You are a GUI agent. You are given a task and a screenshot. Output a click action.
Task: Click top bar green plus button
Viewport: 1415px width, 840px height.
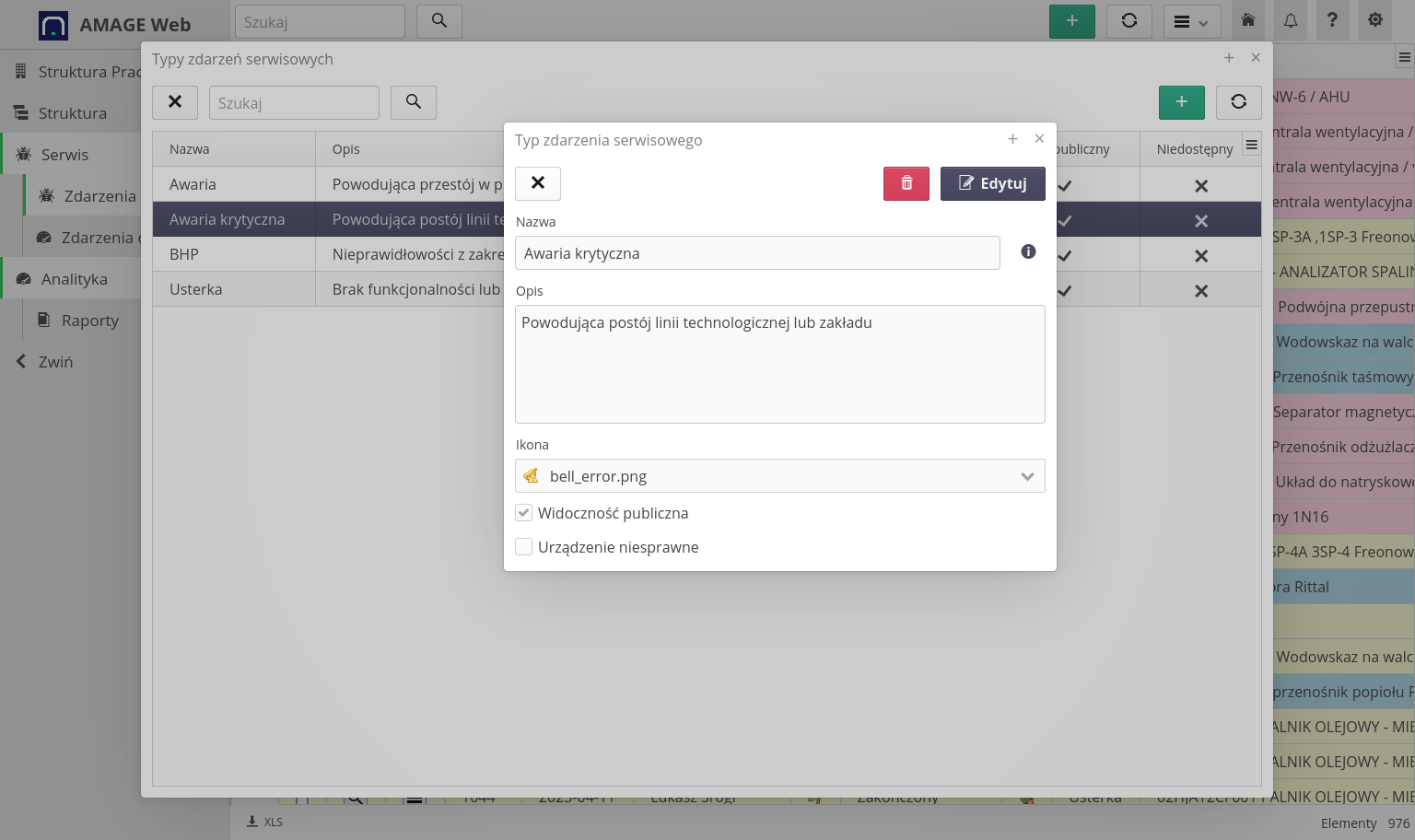pos(1072,21)
